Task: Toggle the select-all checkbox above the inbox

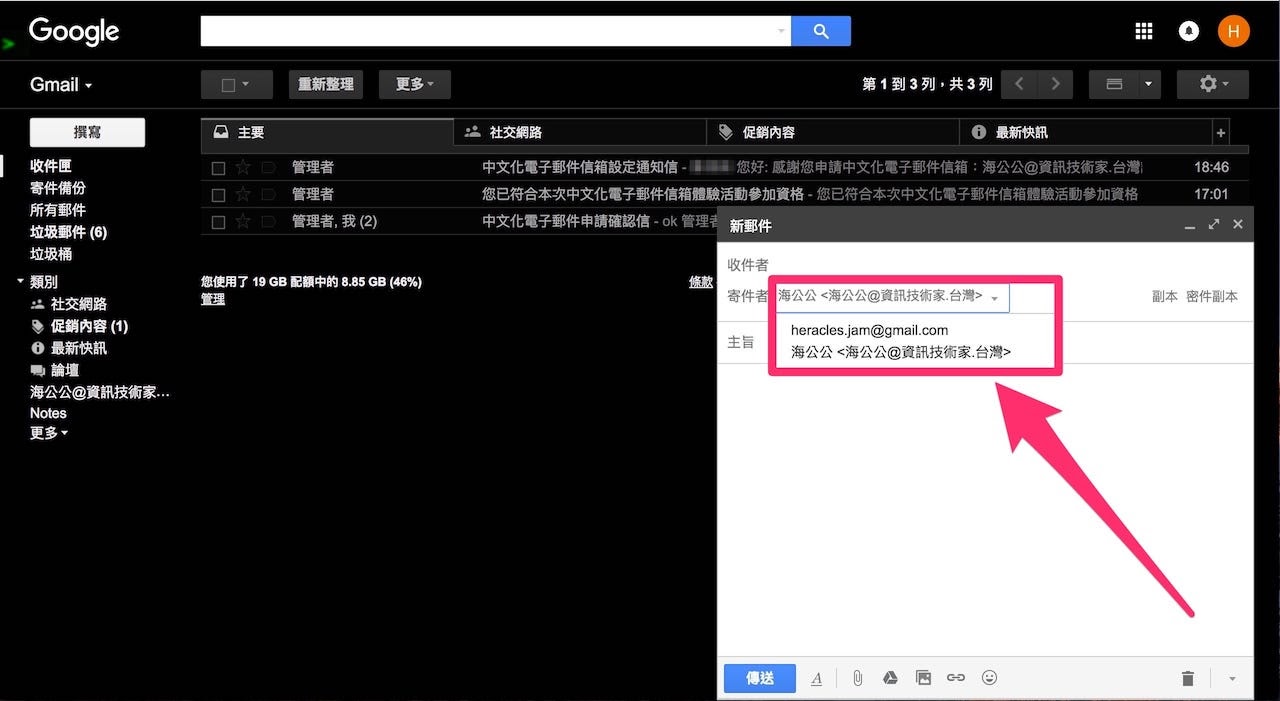Action: [230, 84]
